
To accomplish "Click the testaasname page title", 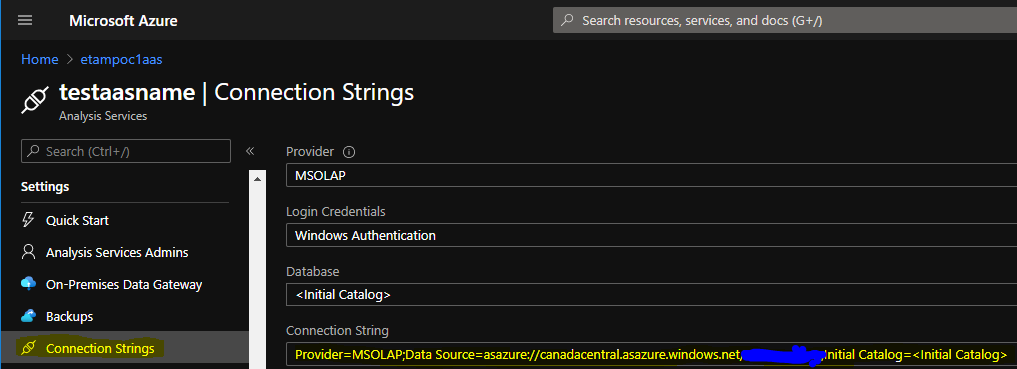I will 127,92.
